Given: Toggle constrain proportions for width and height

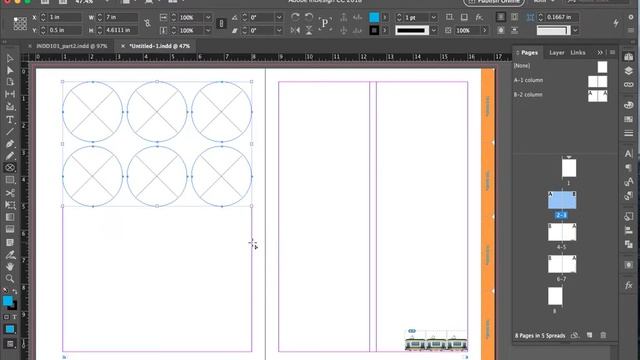Looking at the screenshot, I should 147,24.
